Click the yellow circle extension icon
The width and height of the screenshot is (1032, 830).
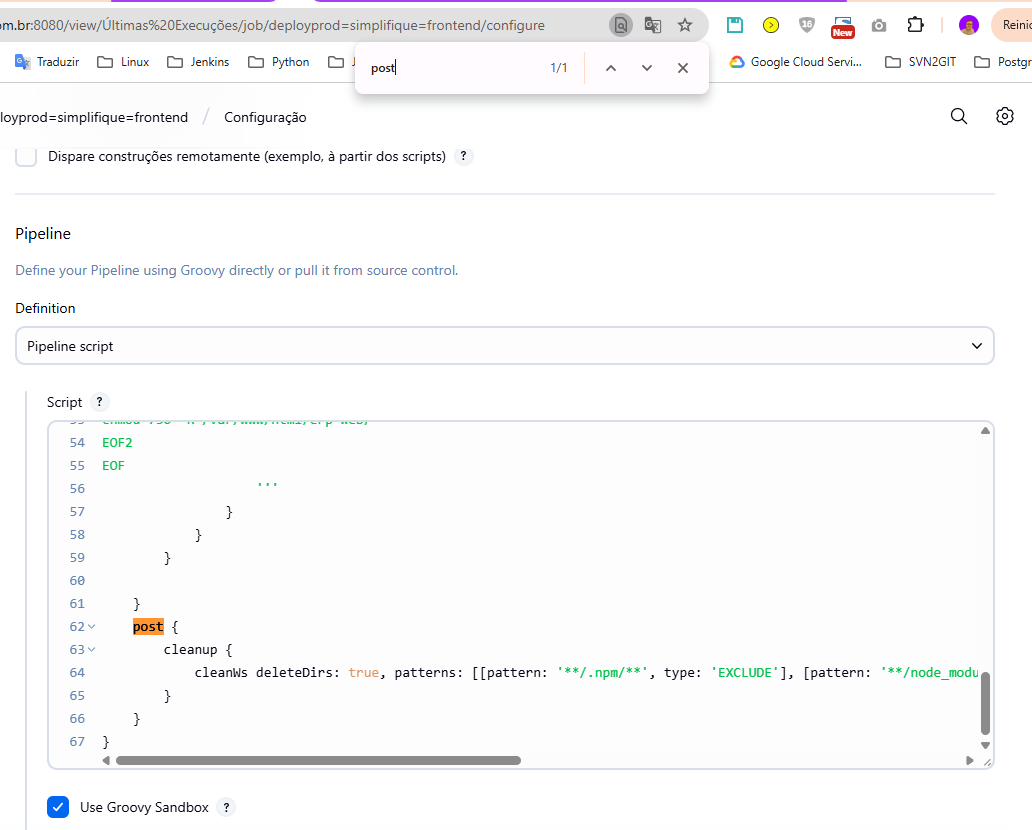point(771,26)
